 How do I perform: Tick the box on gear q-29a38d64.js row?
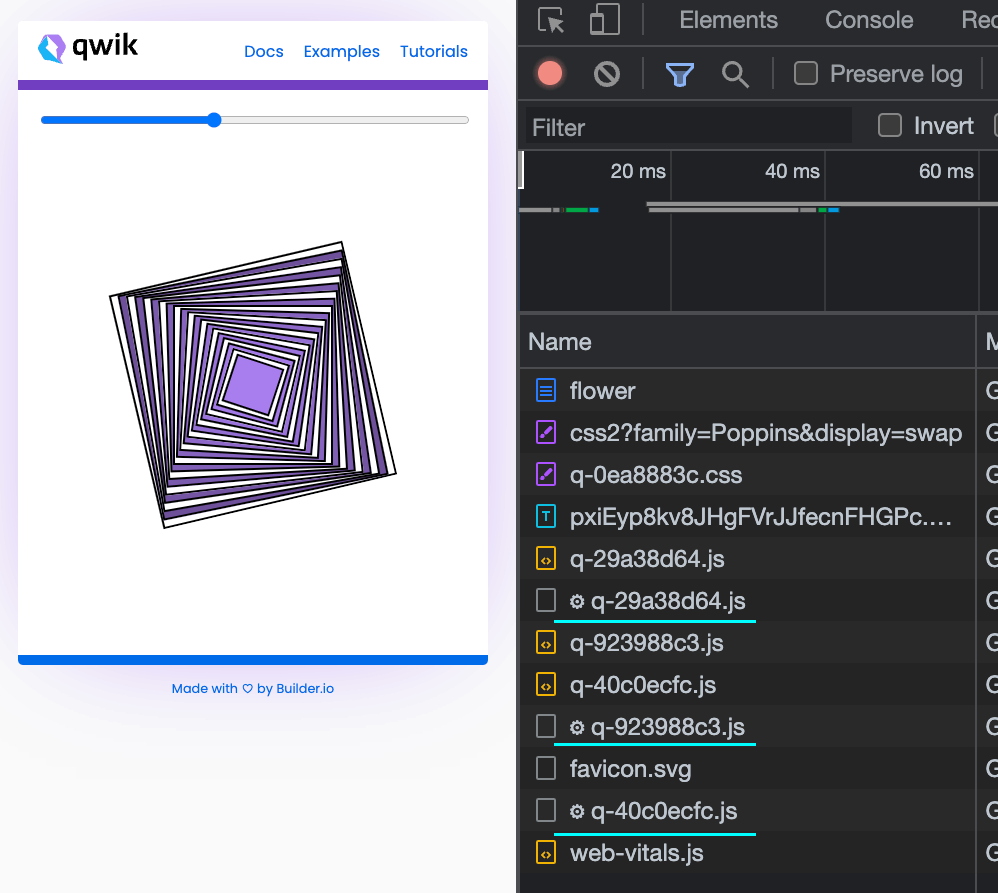click(545, 600)
